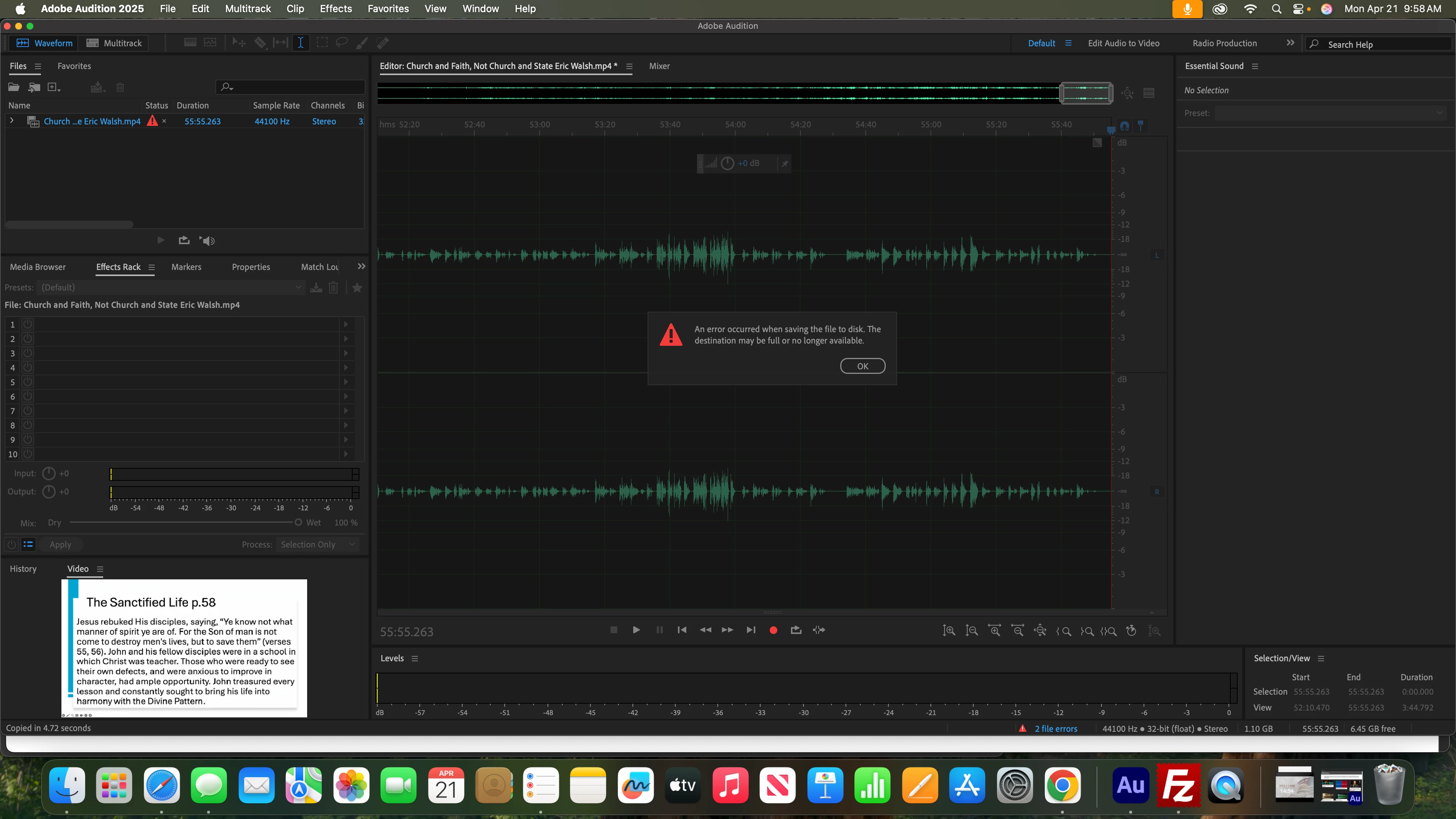Click the Open File folder icon
Image resolution: width=1456 pixels, height=819 pixels.
(14, 87)
